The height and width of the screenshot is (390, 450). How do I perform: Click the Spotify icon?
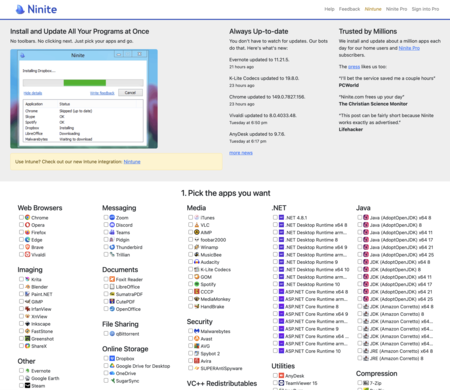tap(197, 284)
